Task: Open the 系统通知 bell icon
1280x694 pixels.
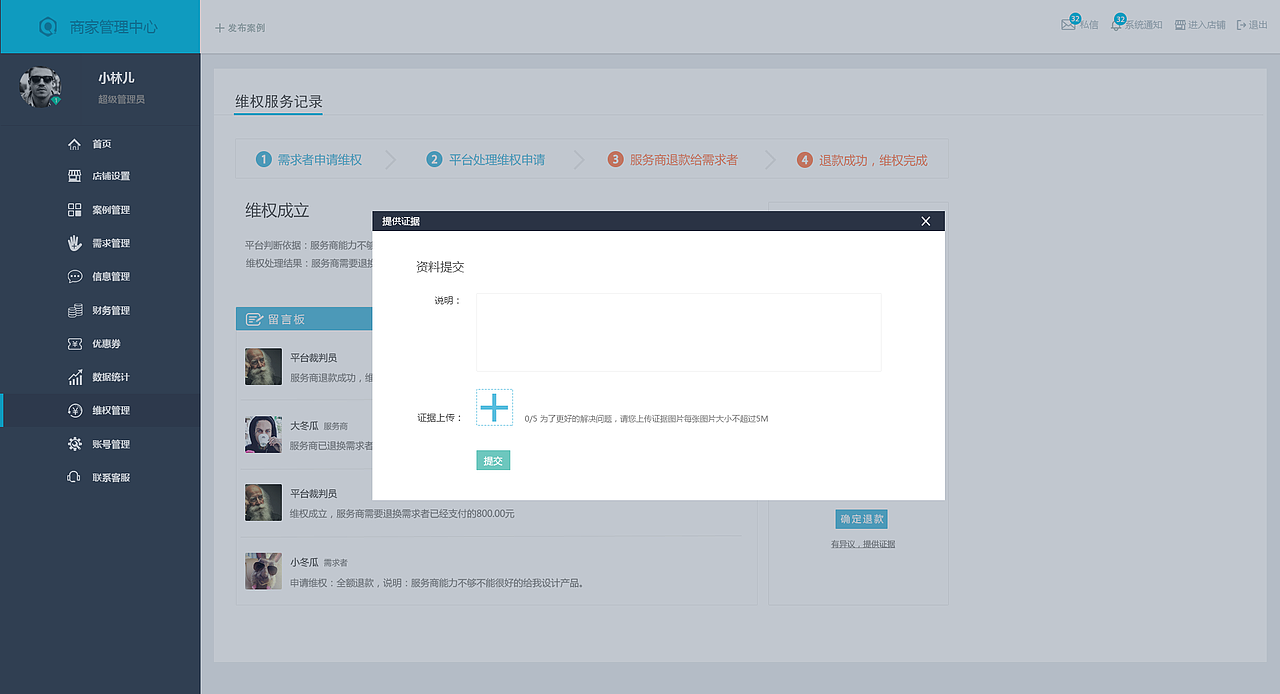Action: (x=1115, y=25)
